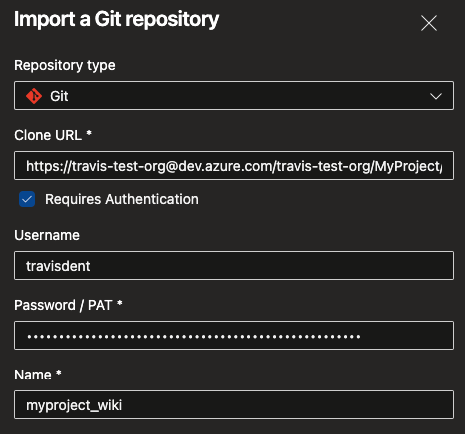This screenshot has height=434, width=465.
Task: Click the Username label
Action: [47, 235]
